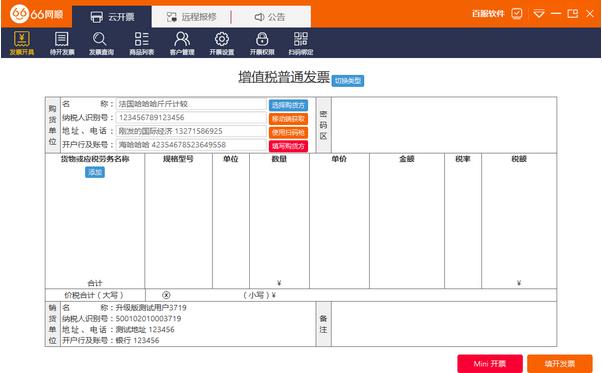Open the 客户管理 people icon

182,43
